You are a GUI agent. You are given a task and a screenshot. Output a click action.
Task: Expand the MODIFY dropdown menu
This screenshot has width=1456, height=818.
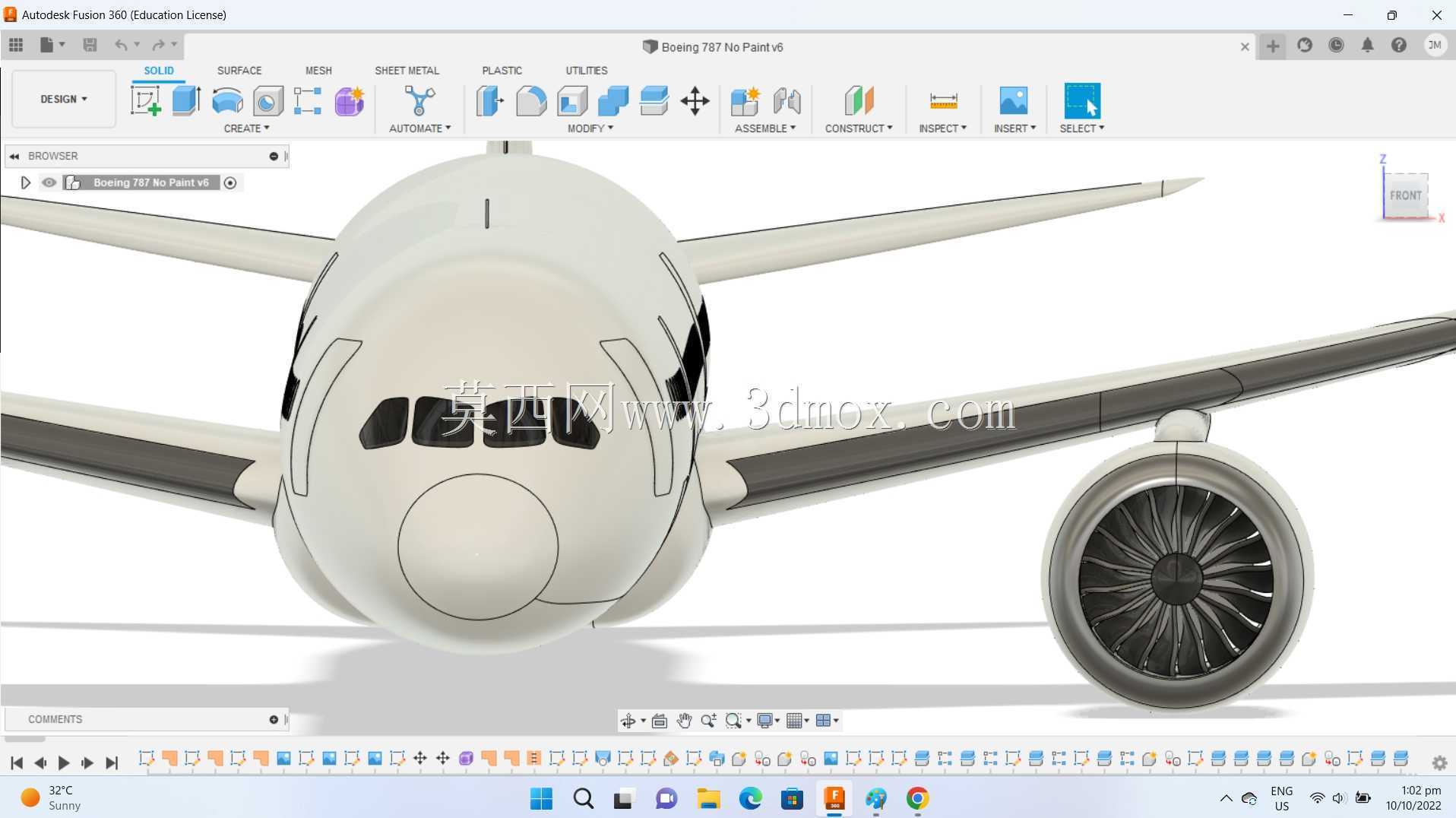(590, 128)
